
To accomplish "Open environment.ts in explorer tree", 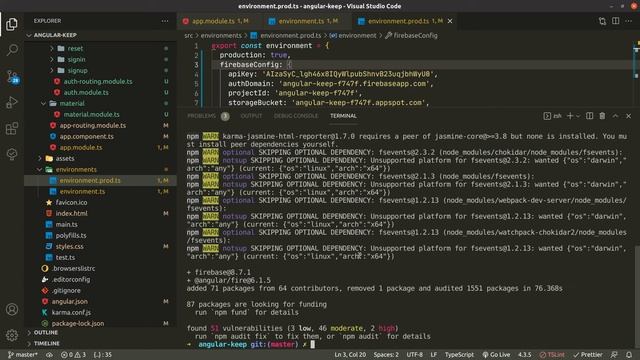I will point(100,191).
